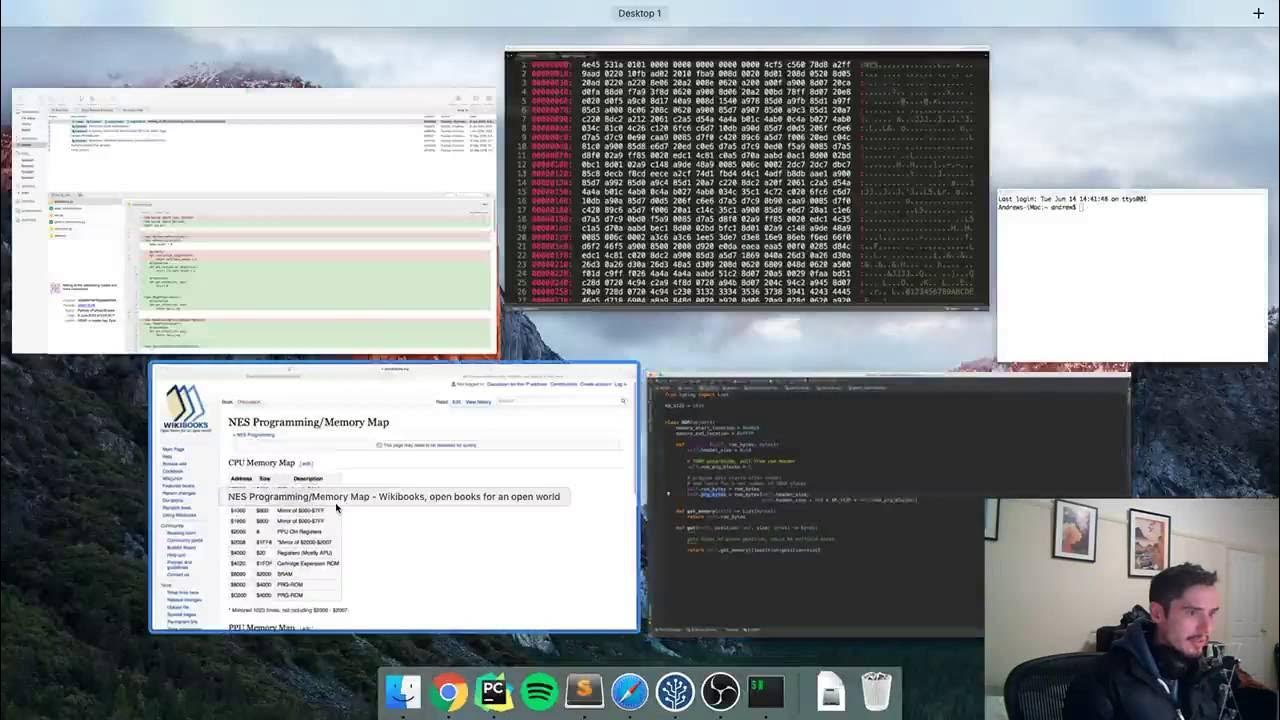Click the Read tab on Wikibooks page

(x=442, y=401)
